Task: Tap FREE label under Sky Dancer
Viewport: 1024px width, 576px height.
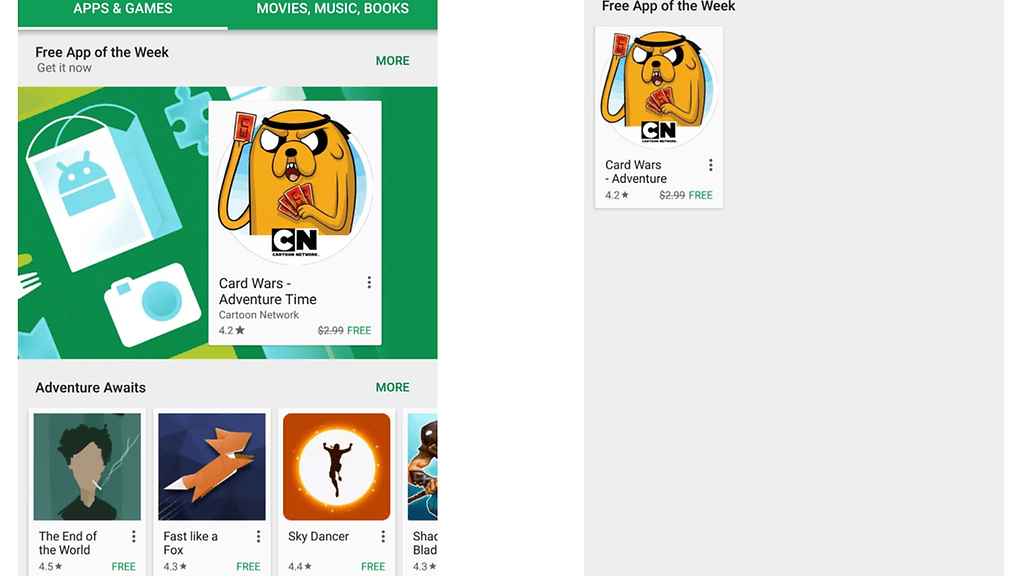Action: pos(373,566)
